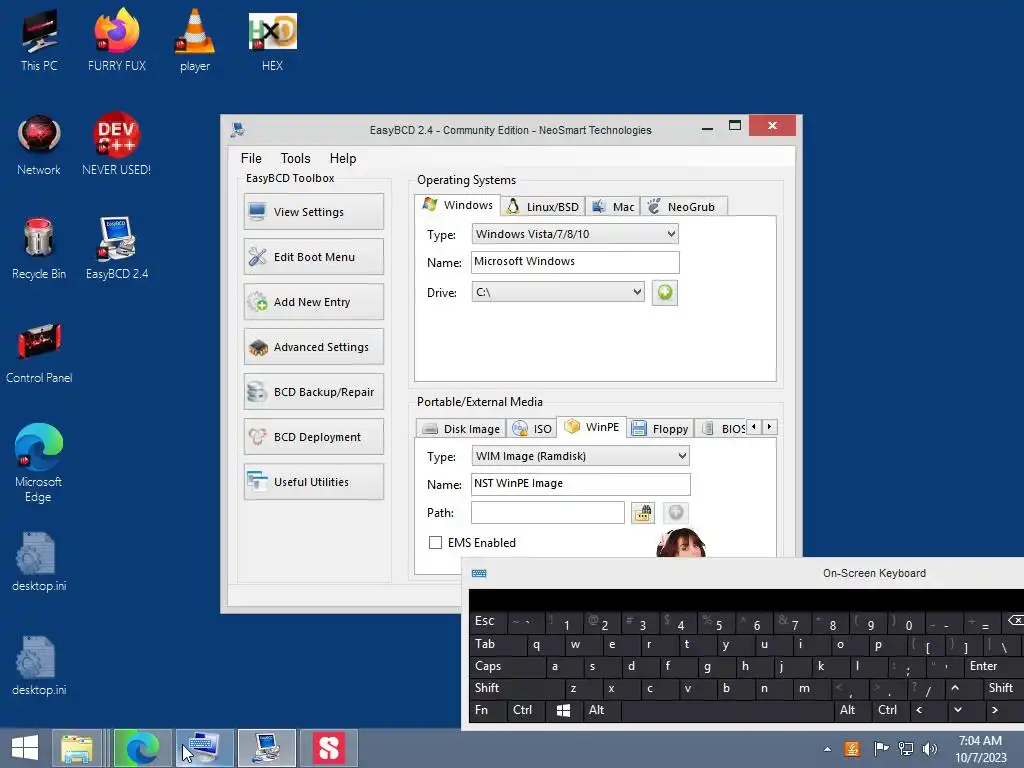
Task: Click the greyed add icon beside Path browse
Action: pyautogui.click(x=675, y=513)
